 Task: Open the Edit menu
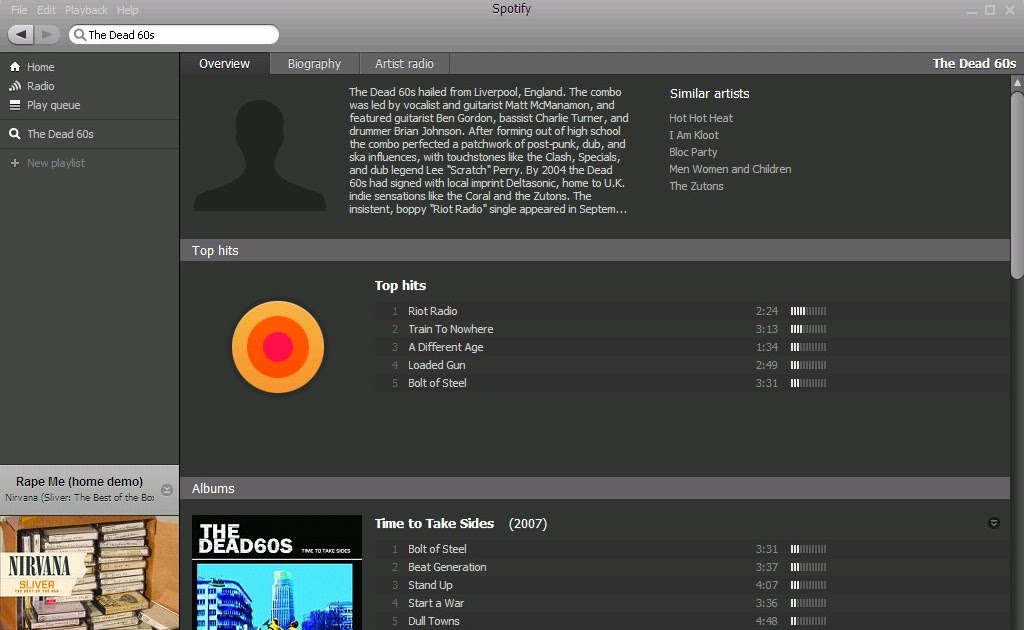tap(46, 10)
